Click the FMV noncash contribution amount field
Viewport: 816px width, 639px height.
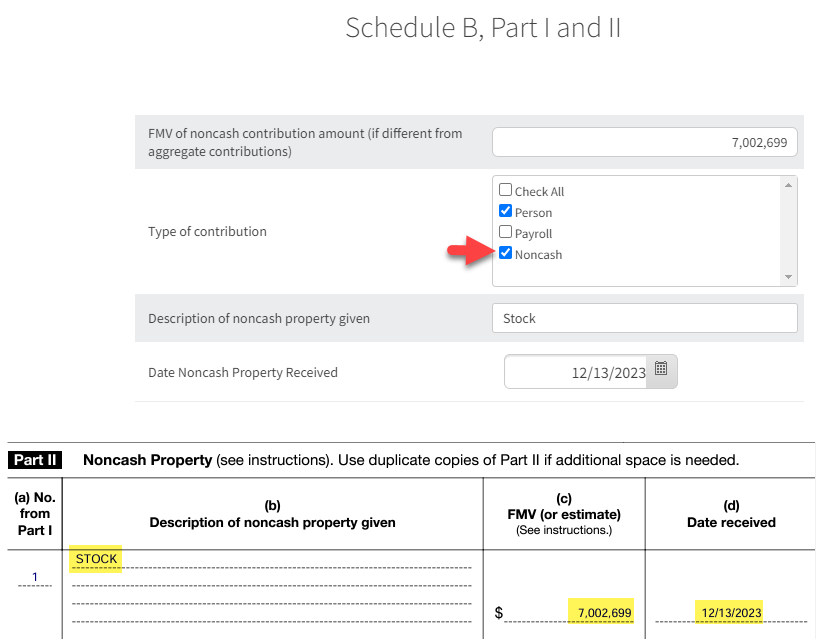click(644, 142)
